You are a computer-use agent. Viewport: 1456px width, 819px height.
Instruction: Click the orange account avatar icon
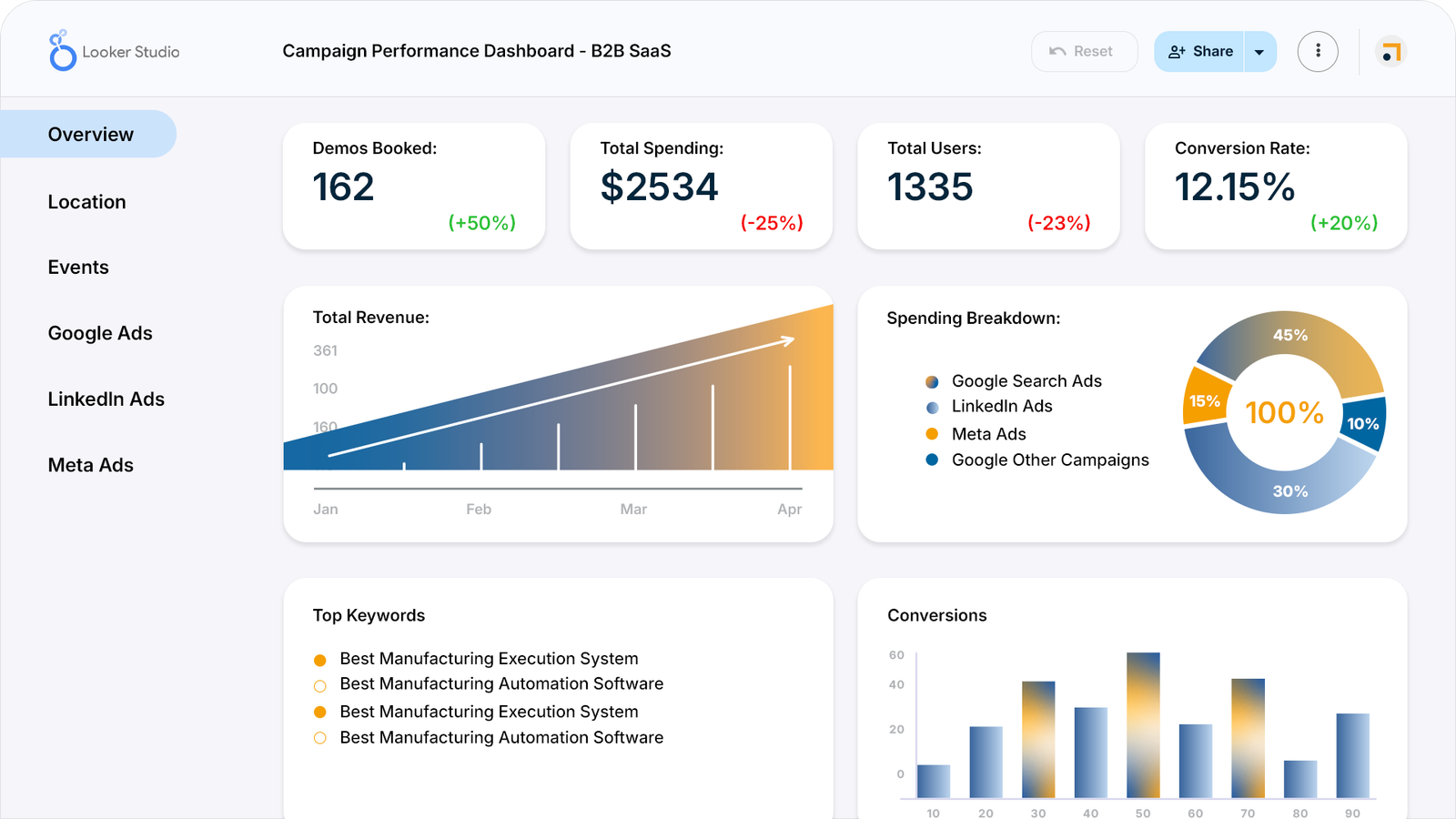pos(1390,52)
